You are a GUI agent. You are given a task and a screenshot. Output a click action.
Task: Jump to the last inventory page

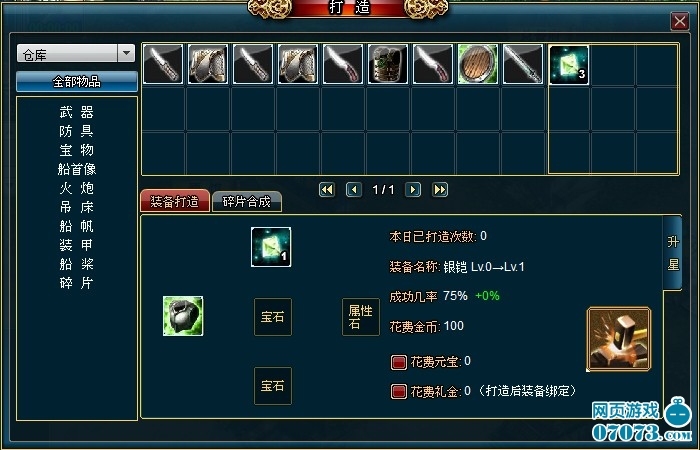pyautogui.click(x=440, y=190)
